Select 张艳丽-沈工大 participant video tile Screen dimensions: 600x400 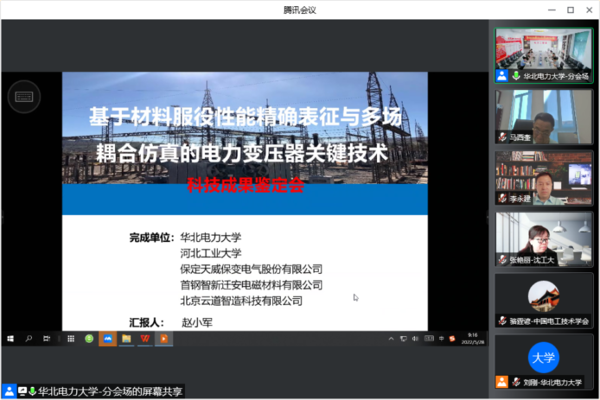[543, 239]
